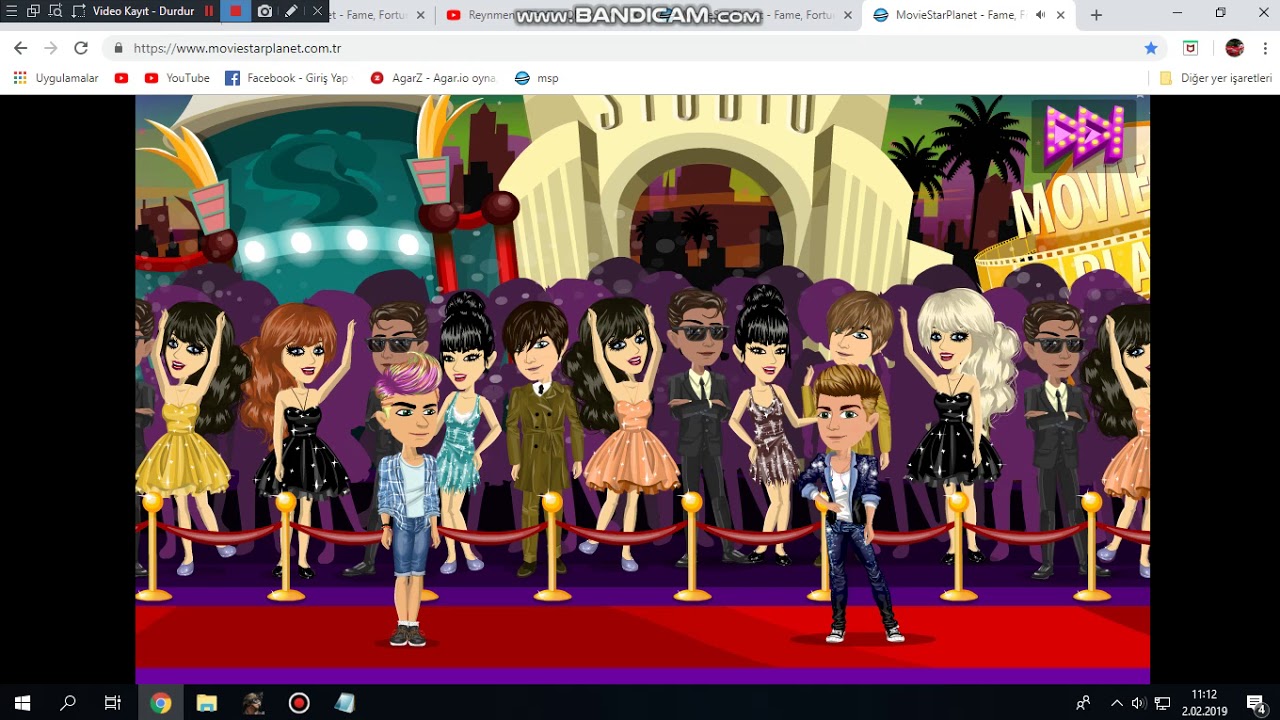The height and width of the screenshot is (720, 1280).
Task: Switch to Chrome on the taskbar
Action: coord(161,703)
